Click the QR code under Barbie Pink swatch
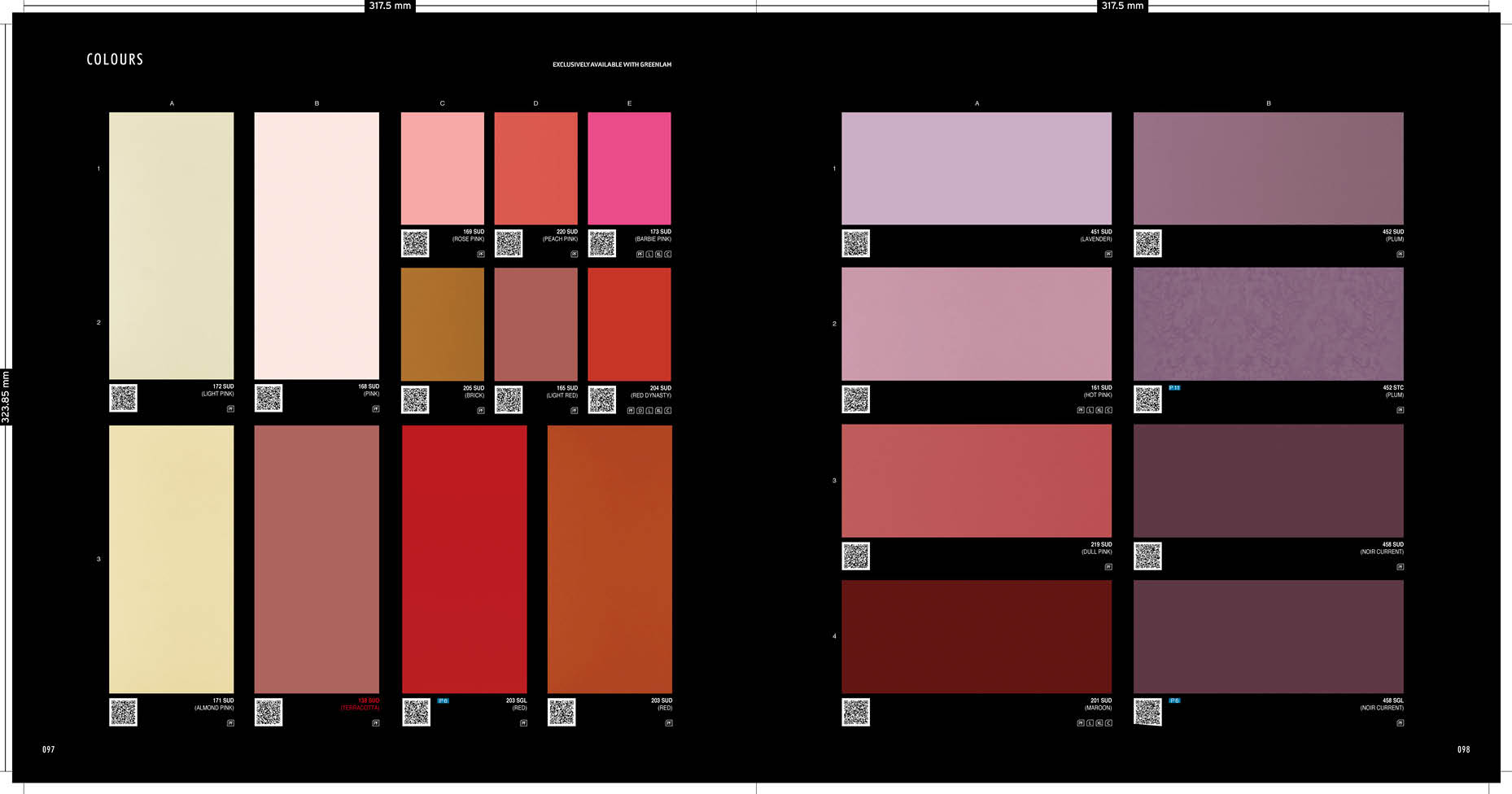 click(x=602, y=243)
